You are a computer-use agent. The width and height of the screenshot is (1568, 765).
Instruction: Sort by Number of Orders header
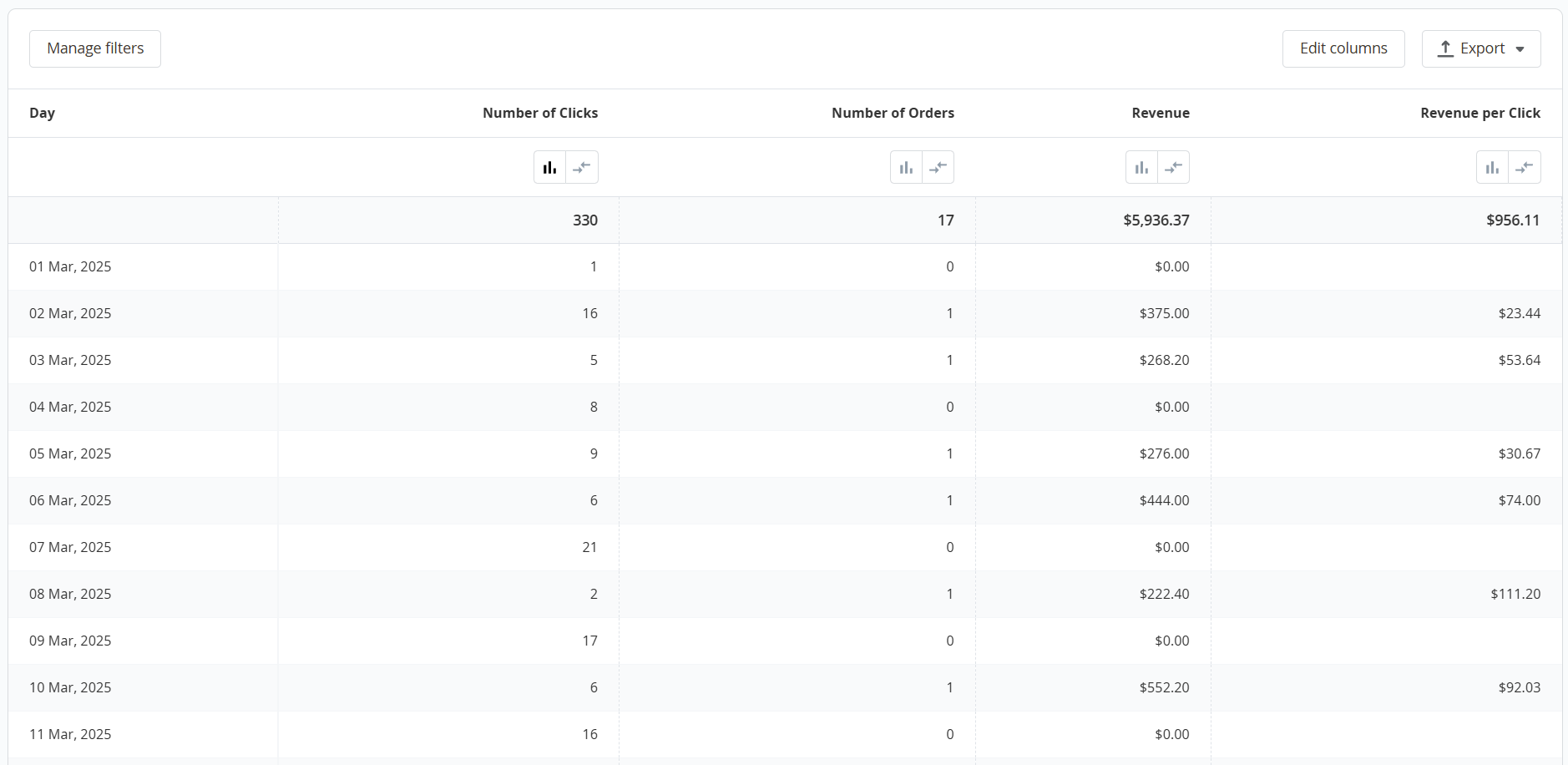click(892, 113)
